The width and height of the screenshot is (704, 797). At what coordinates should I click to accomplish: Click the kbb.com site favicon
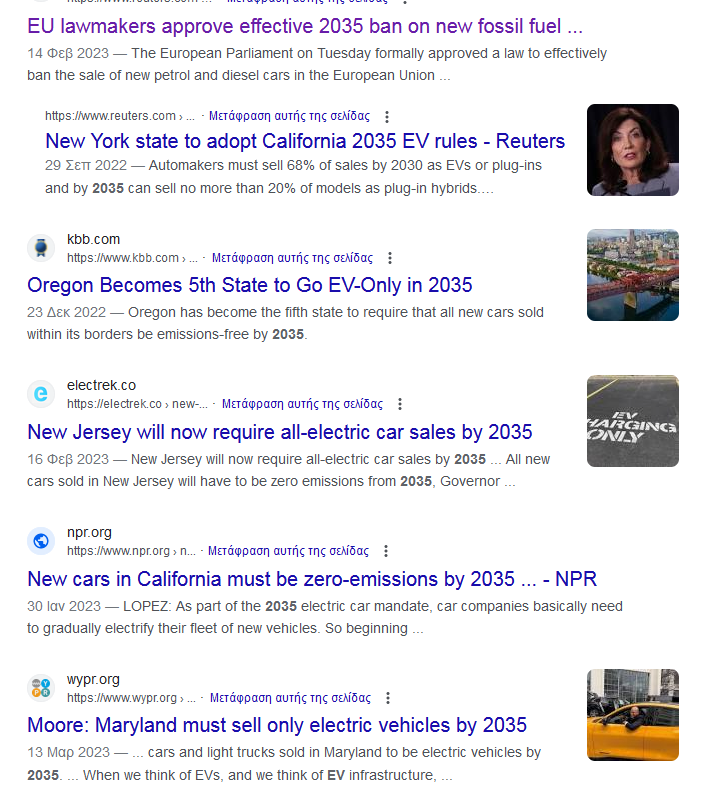click(x=41, y=248)
